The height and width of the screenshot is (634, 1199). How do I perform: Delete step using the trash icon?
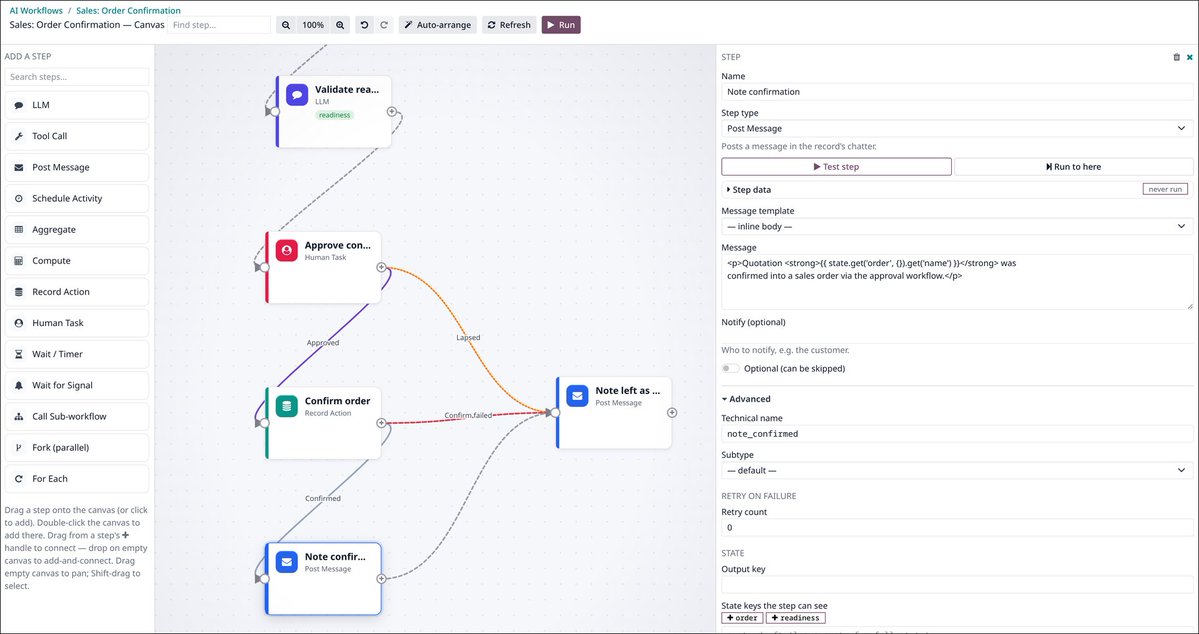tap(1176, 57)
